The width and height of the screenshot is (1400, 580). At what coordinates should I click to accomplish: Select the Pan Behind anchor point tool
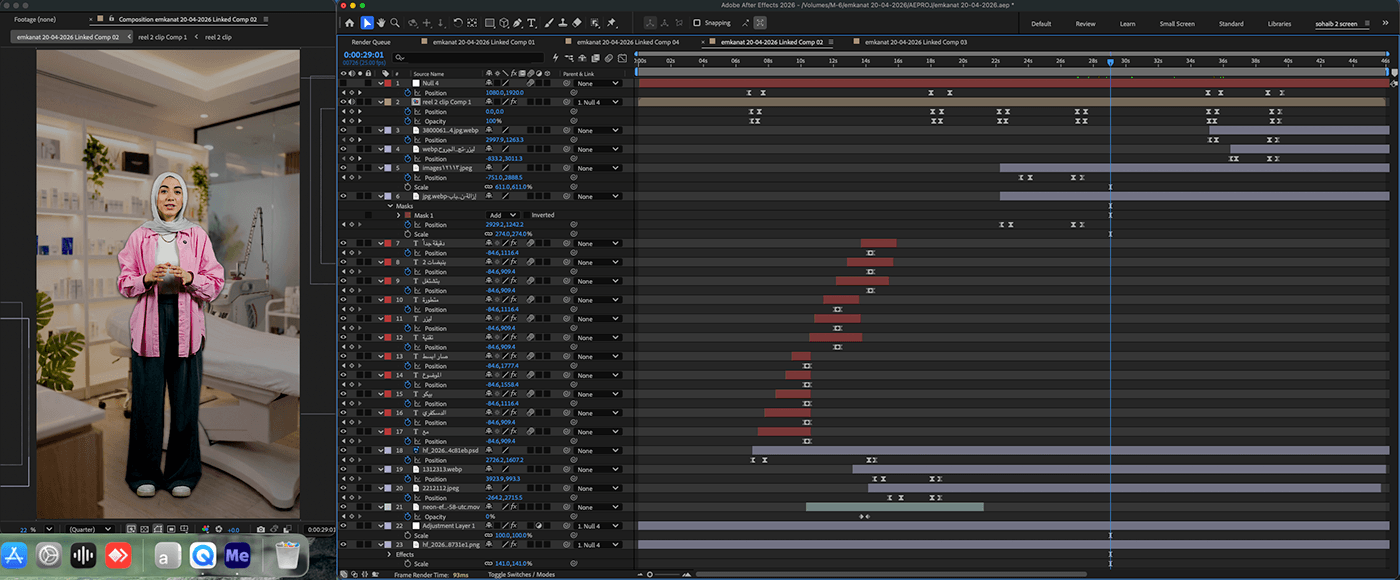click(472, 23)
